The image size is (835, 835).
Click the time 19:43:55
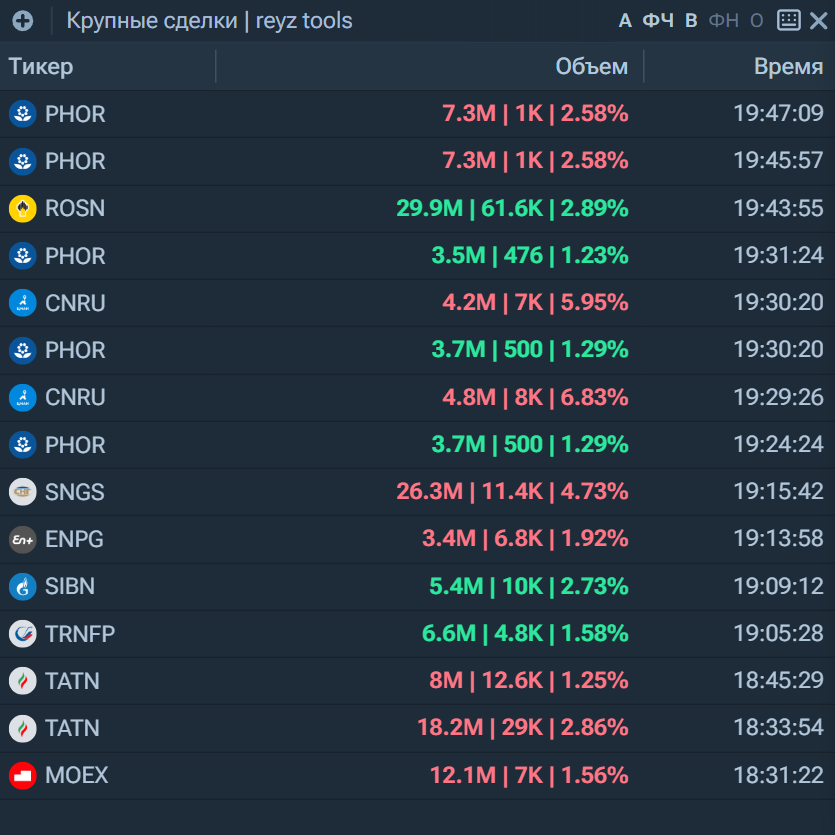(779, 208)
